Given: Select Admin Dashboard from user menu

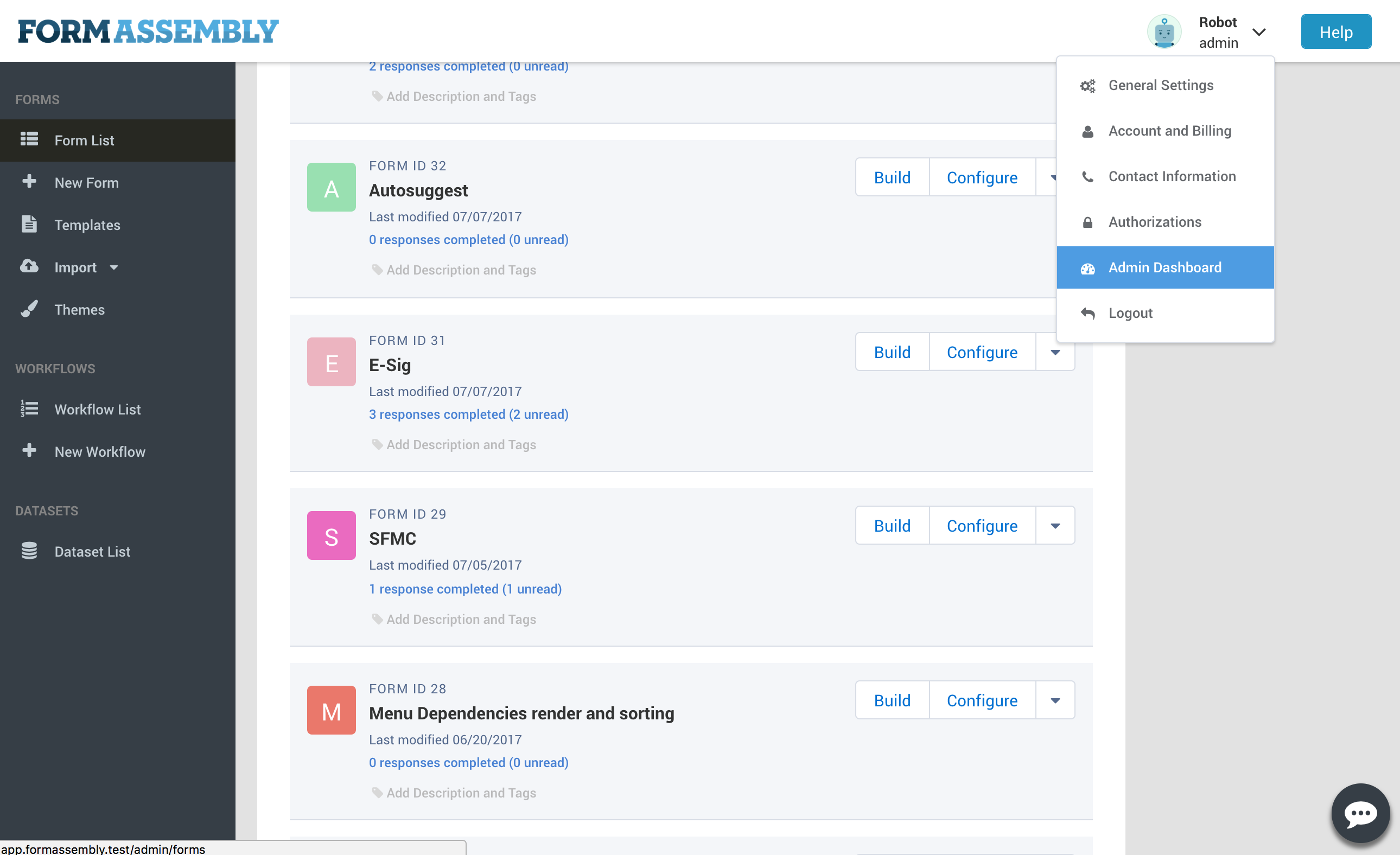Looking at the screenshot, I should [1165, 267].
